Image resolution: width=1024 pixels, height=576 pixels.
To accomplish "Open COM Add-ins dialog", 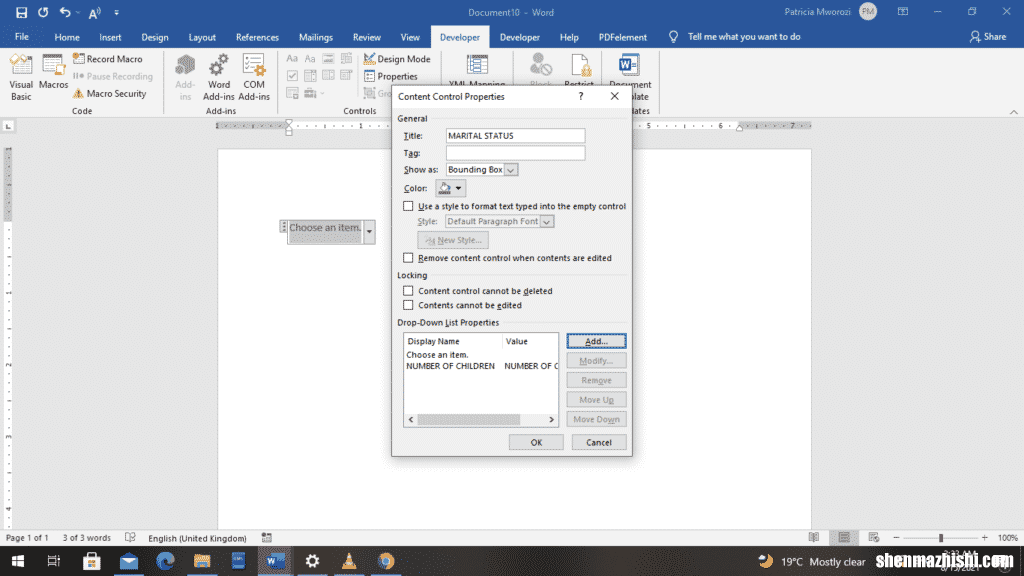I will 254,77.
